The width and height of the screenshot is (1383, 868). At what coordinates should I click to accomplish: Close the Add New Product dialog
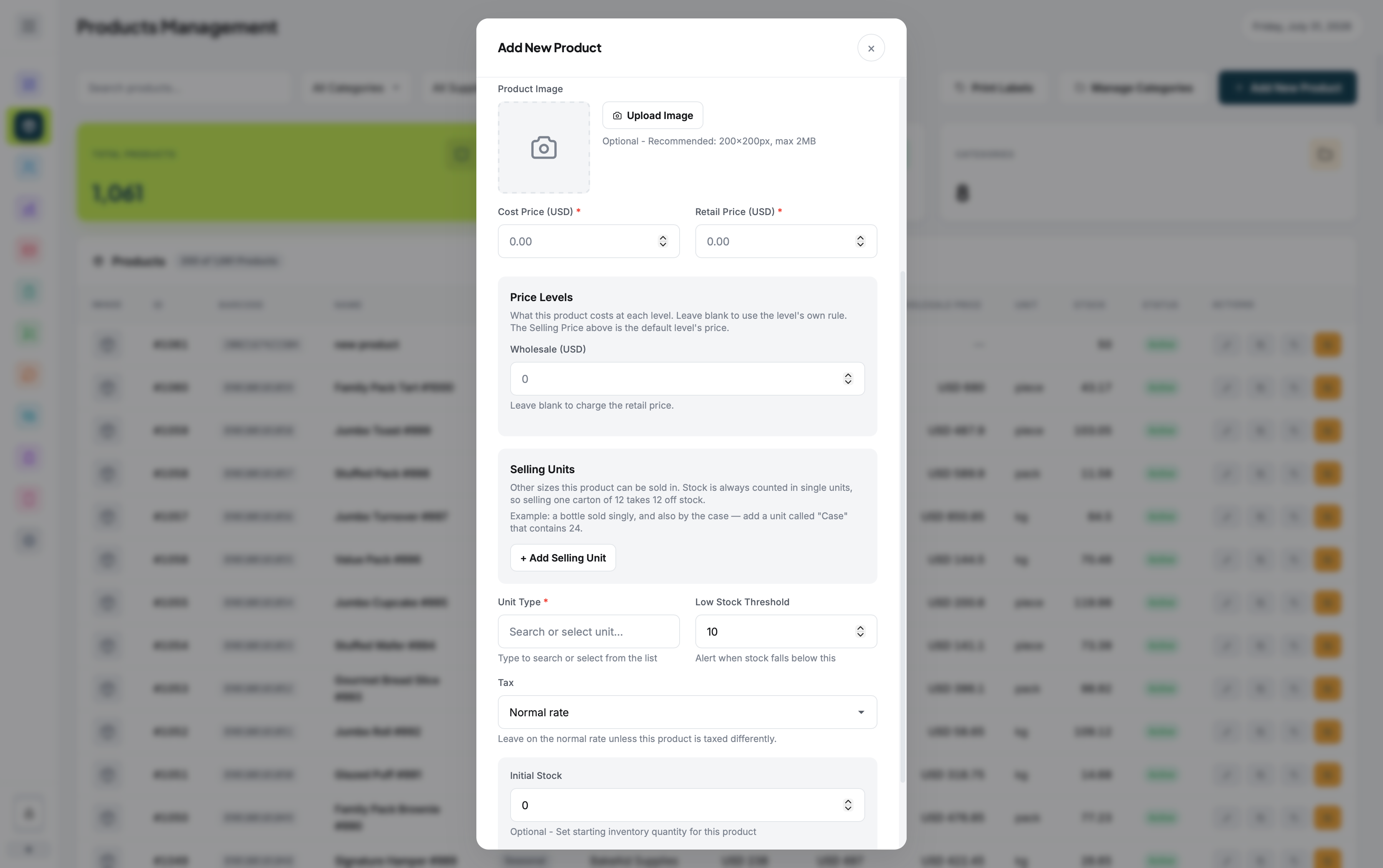[871, 48]
